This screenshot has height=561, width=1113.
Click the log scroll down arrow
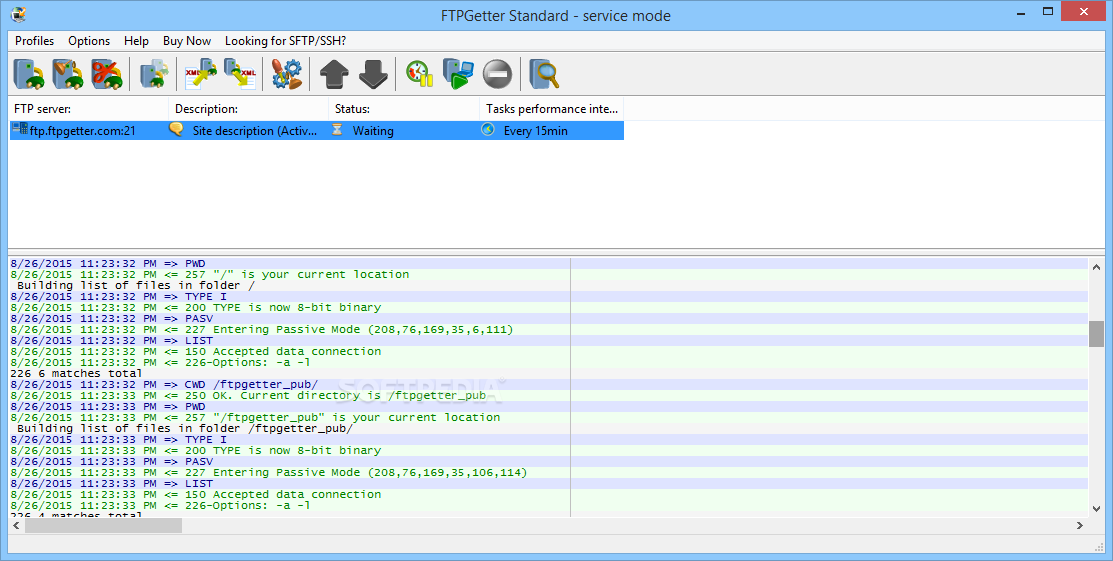point(1096,508)
